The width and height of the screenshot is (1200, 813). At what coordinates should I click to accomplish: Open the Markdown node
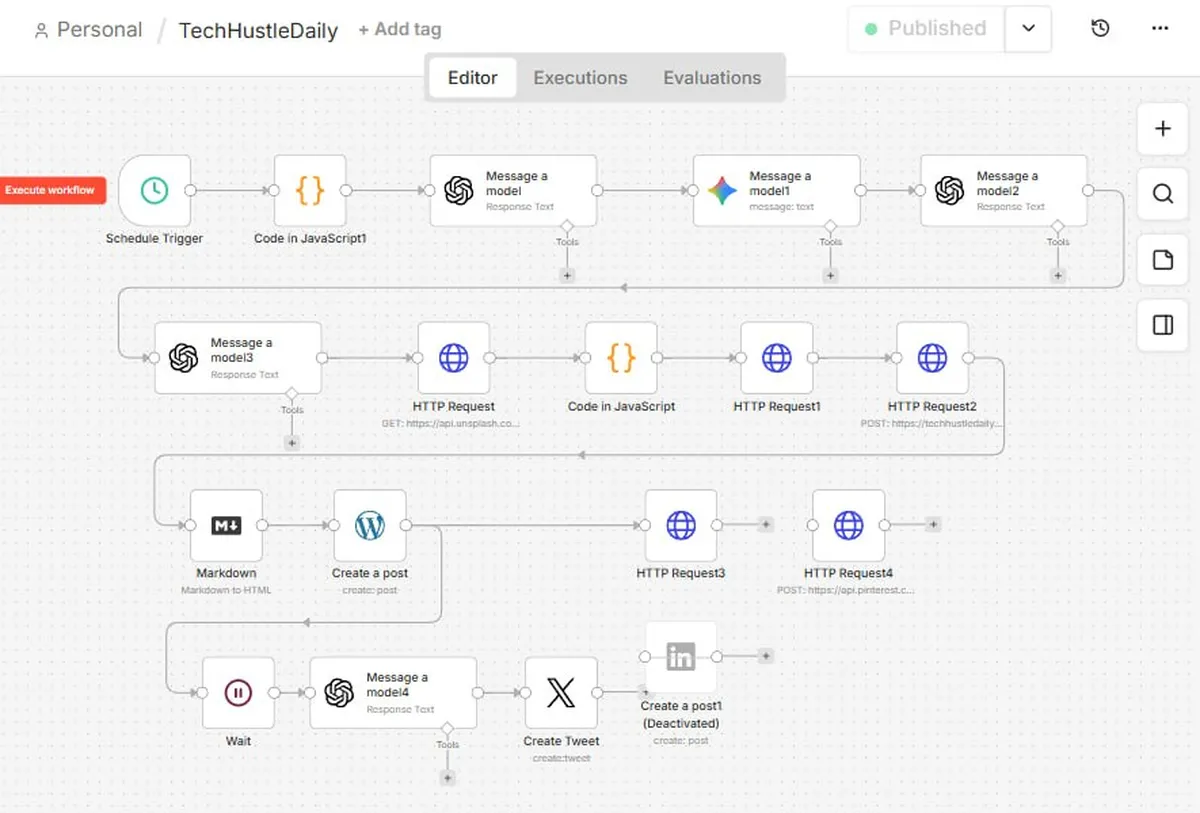(226, 525)
